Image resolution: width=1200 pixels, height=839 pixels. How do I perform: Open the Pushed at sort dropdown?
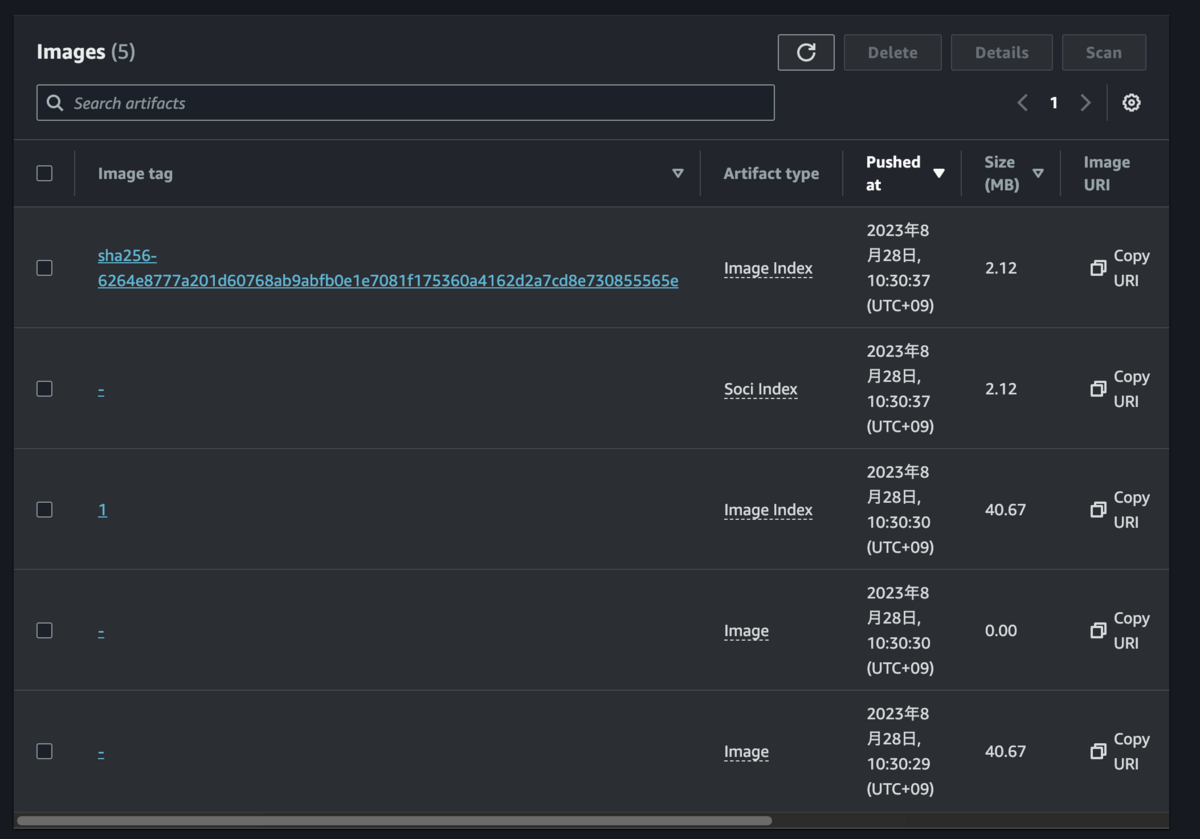coord(940,172)
